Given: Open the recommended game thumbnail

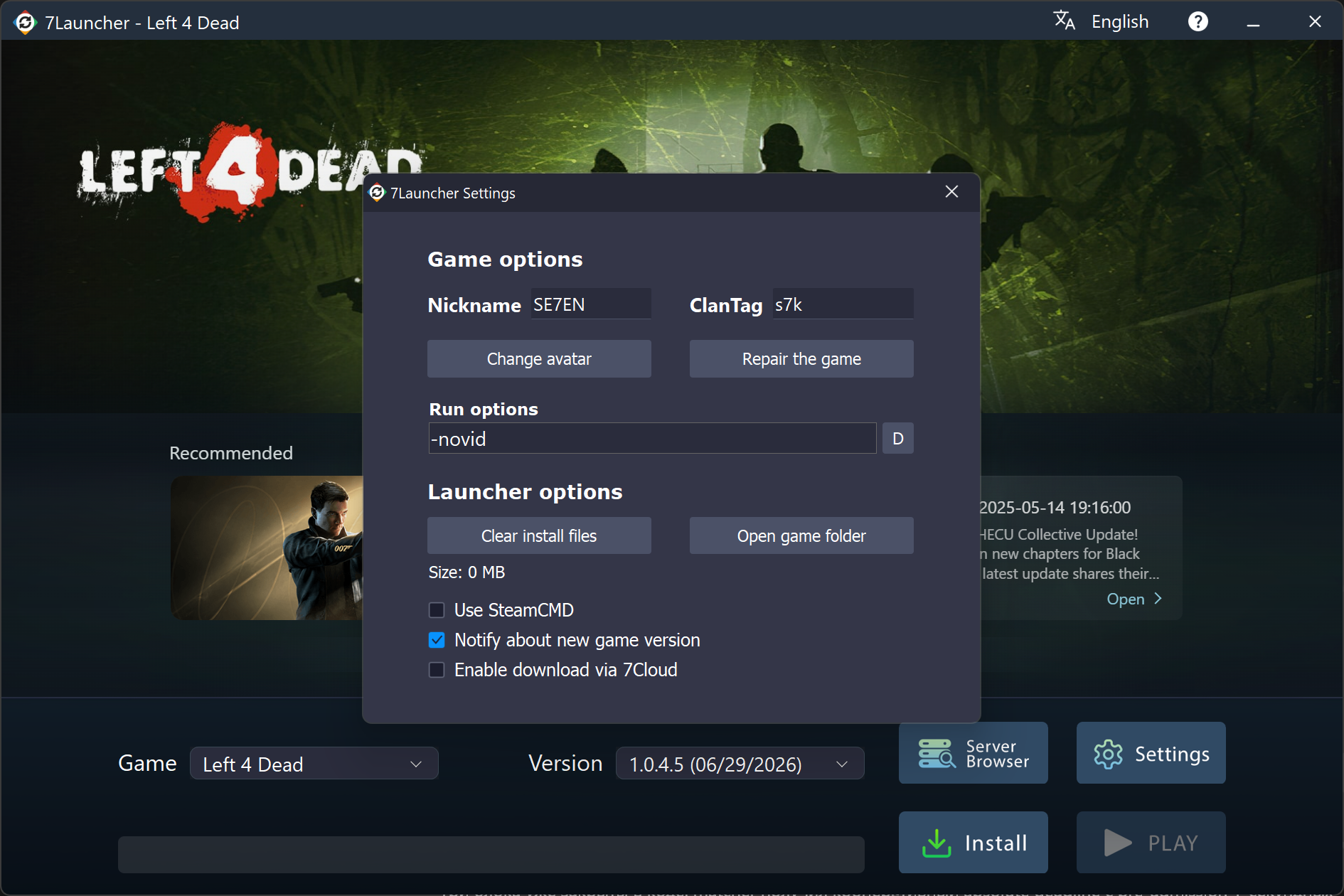Looking at the screenshot, I should [x=267, y=548].
